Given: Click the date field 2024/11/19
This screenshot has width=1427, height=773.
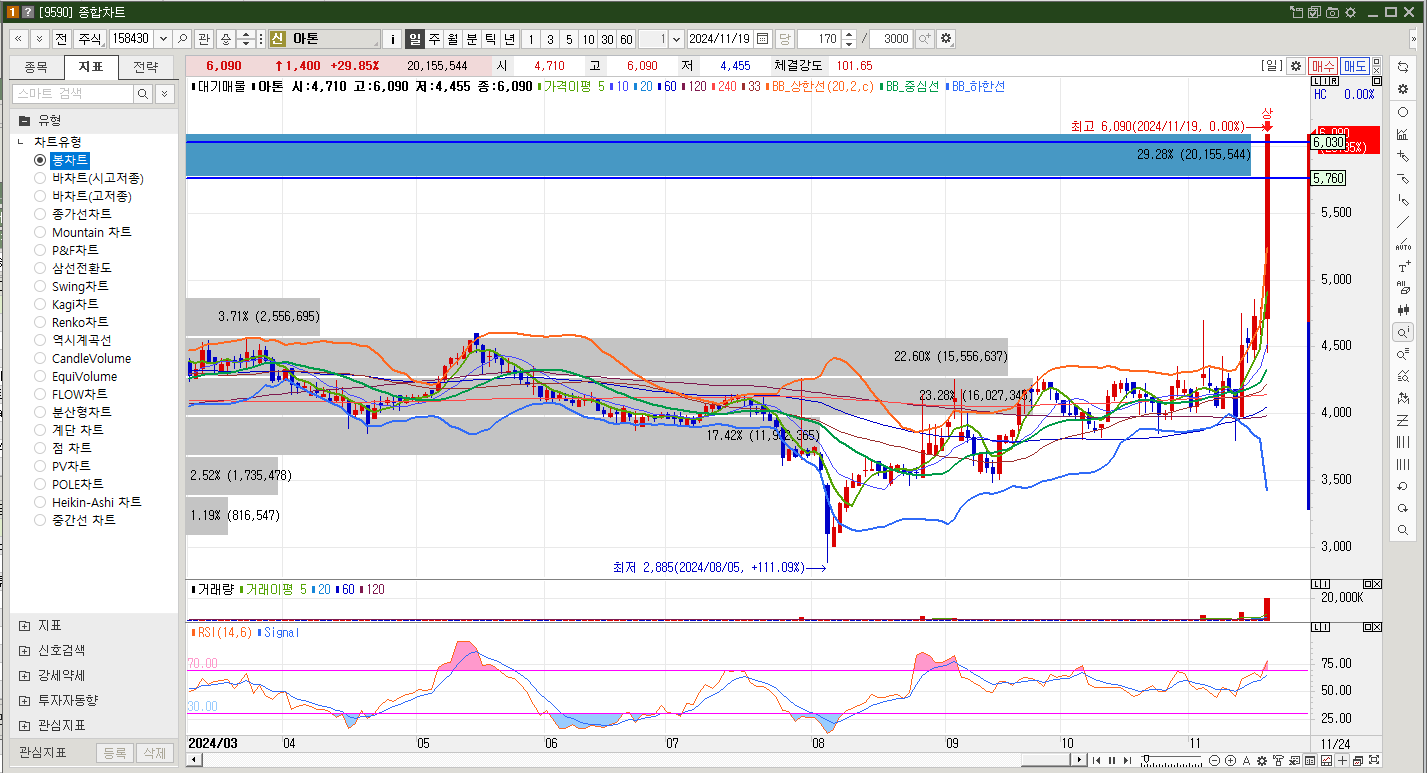Looking at the screenshot, I should [720, 38].
